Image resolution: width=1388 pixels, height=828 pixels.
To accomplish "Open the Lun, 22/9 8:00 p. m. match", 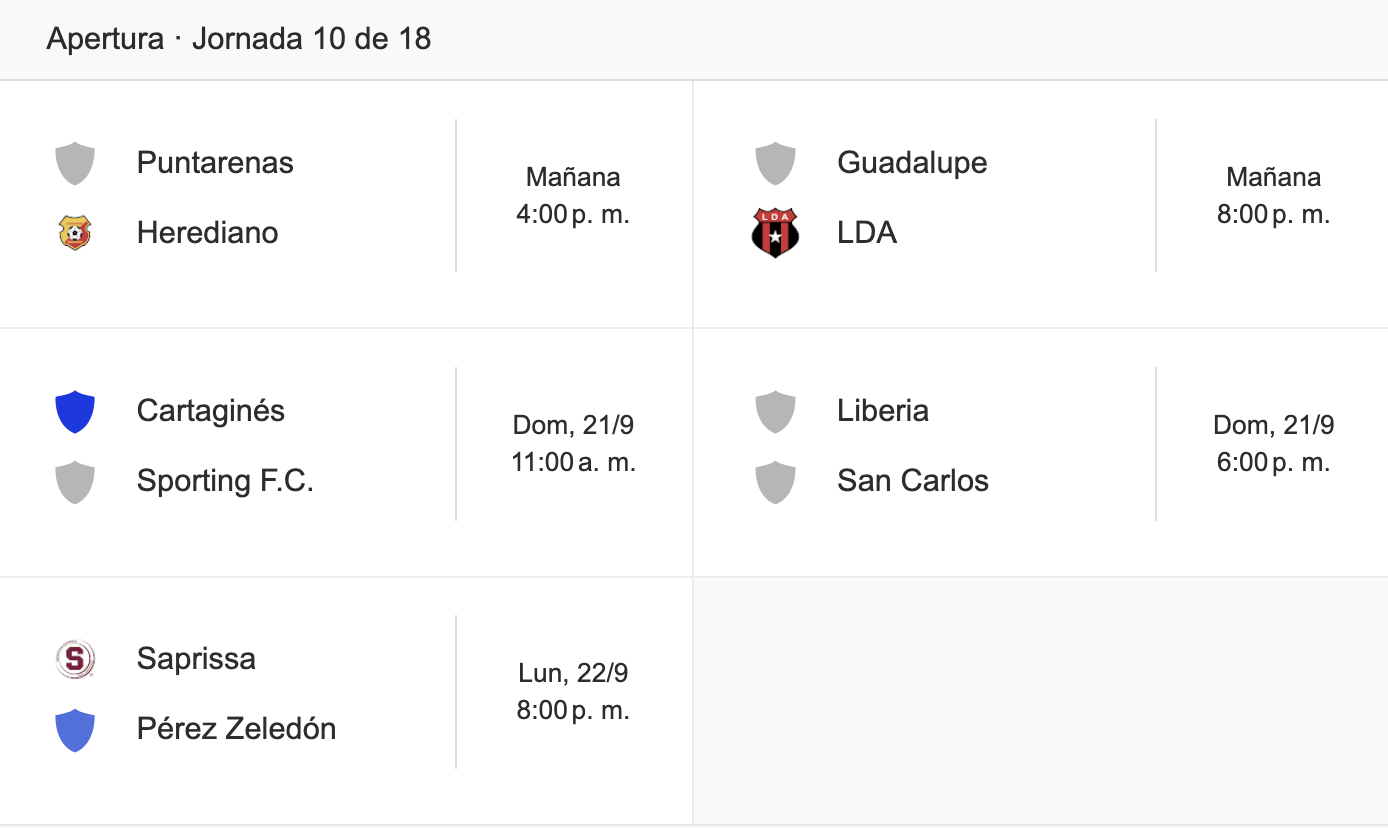I will click(573, 692).
